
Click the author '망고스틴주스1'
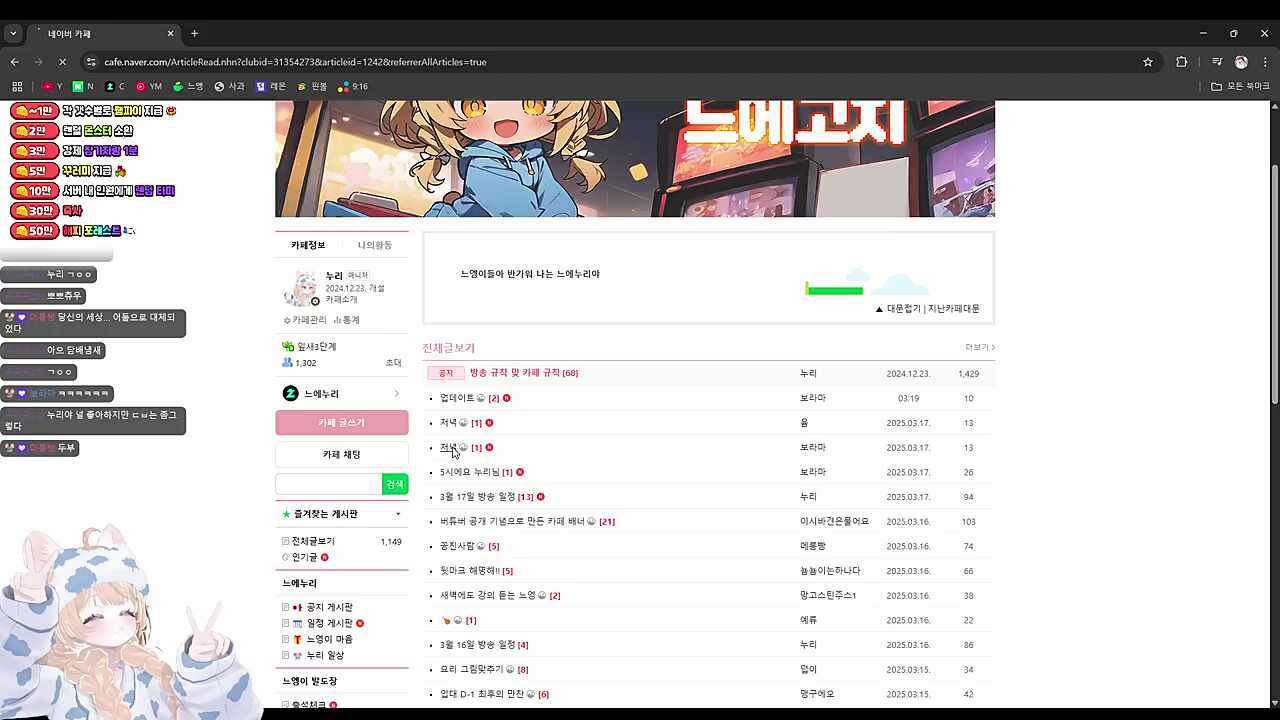coord(828,595)
